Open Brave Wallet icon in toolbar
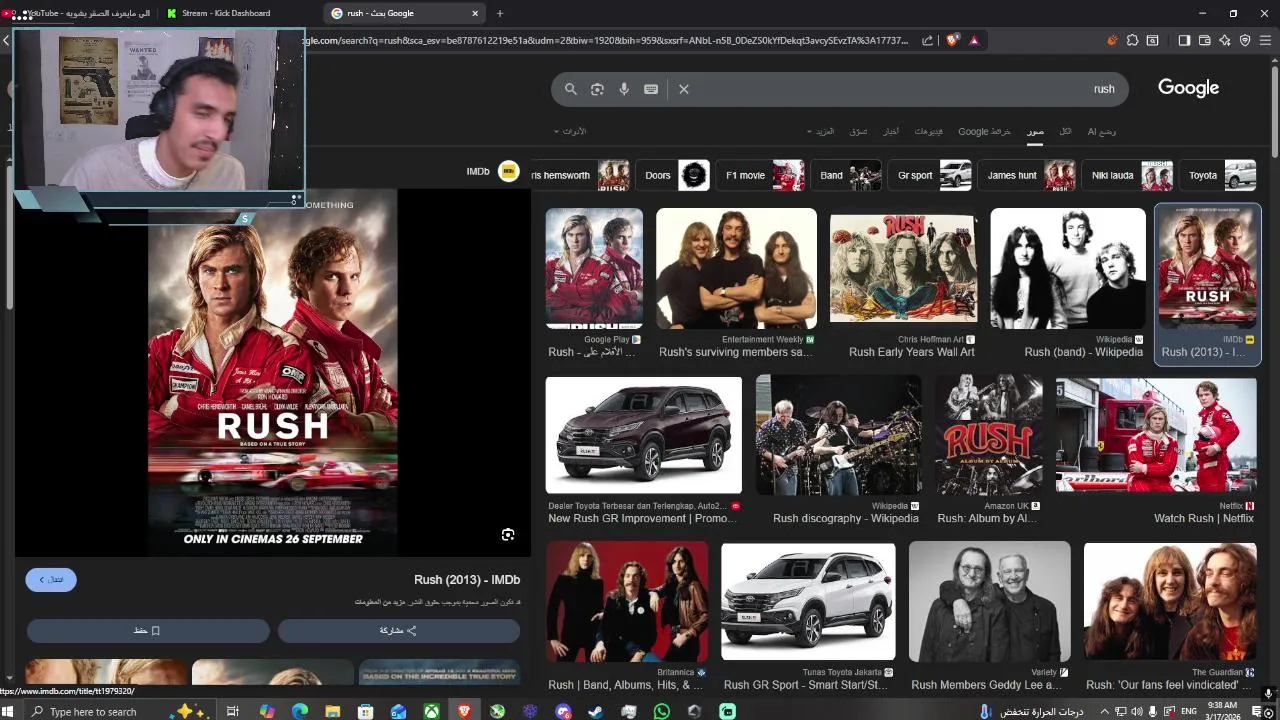 (1205, 40)
